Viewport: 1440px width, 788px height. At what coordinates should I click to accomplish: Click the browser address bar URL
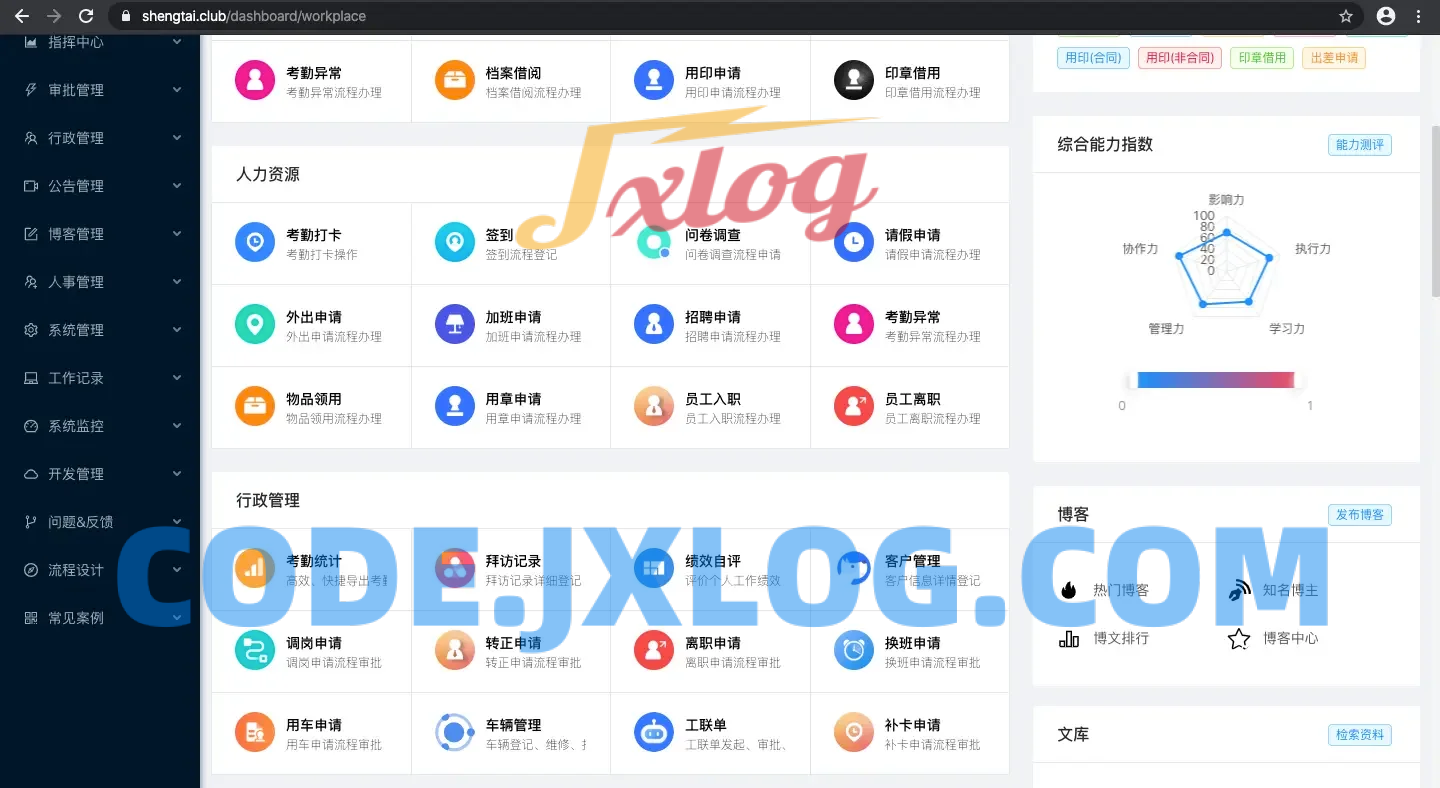pyautogui.click(x=254, y=16)
